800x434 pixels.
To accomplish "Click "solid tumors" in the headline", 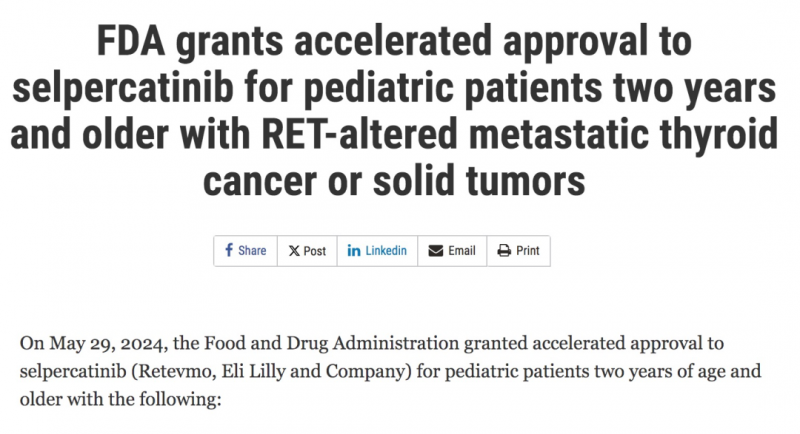I will tap(479, 181).
